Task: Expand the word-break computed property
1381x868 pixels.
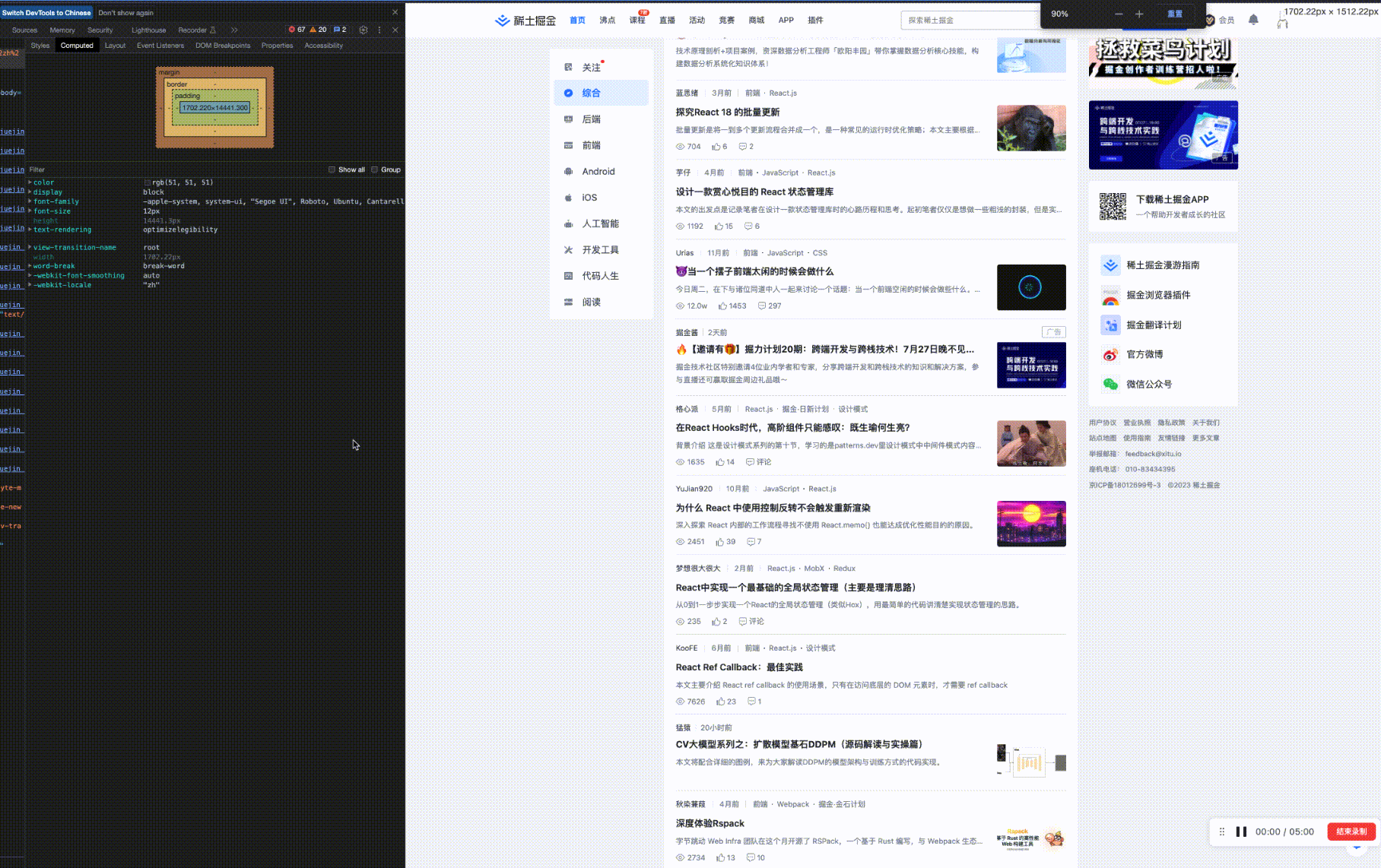Action: pyautogui.click(x=30, y=266)
